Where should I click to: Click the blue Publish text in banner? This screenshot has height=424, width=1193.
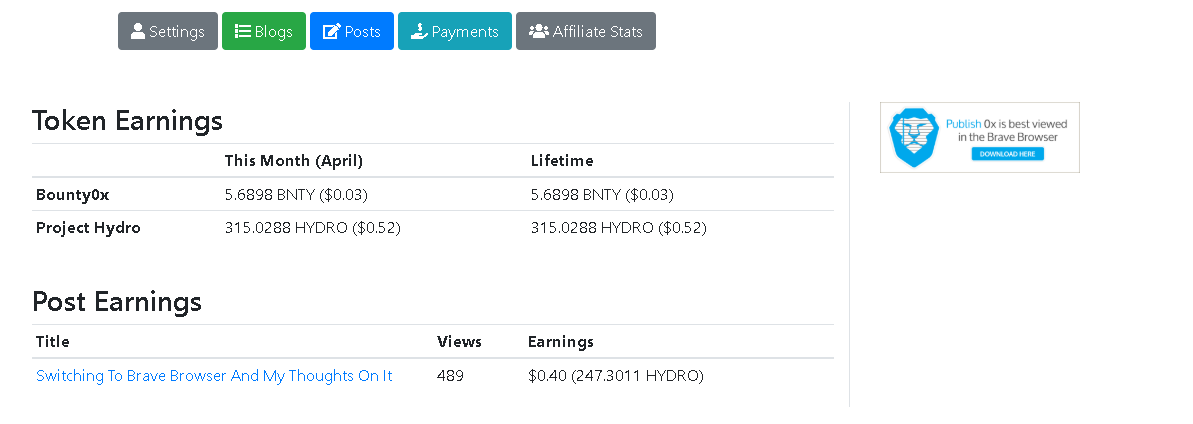tap(963, 124)
